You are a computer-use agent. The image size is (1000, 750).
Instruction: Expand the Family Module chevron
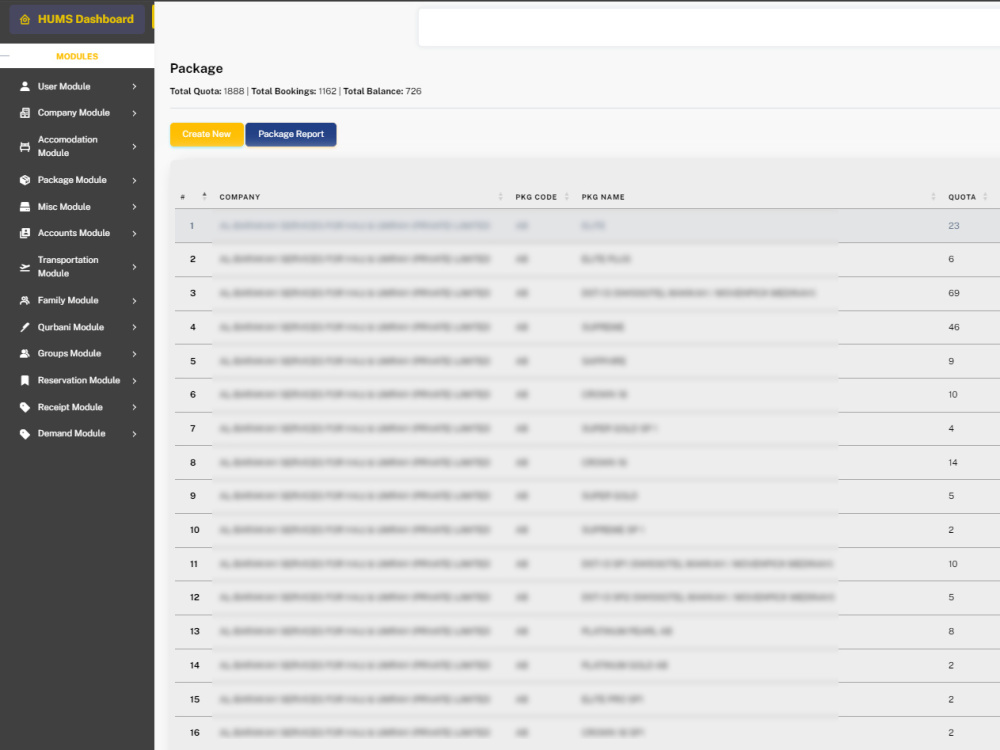[135, 300]
